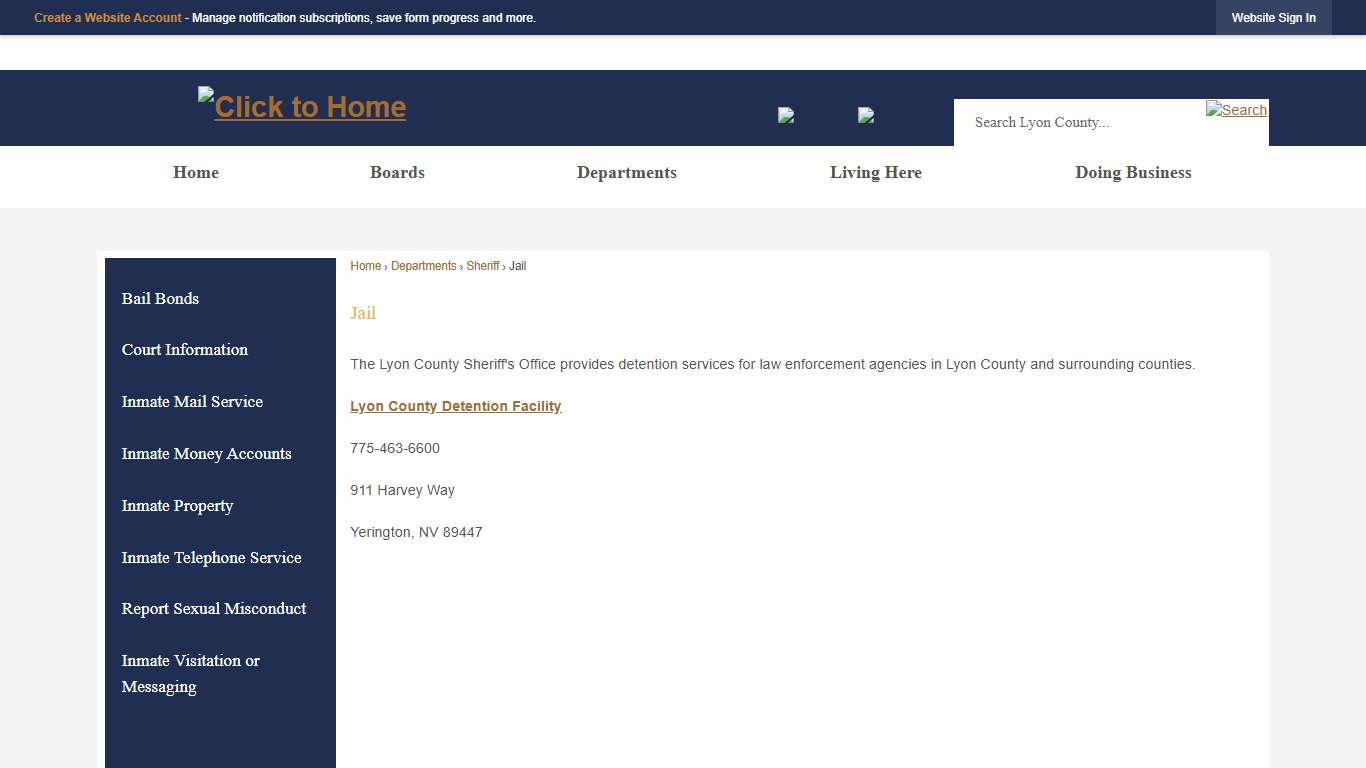This screenshot has width=1366, height=768.
Task: Open the Living Here menu
Action: 875,172
